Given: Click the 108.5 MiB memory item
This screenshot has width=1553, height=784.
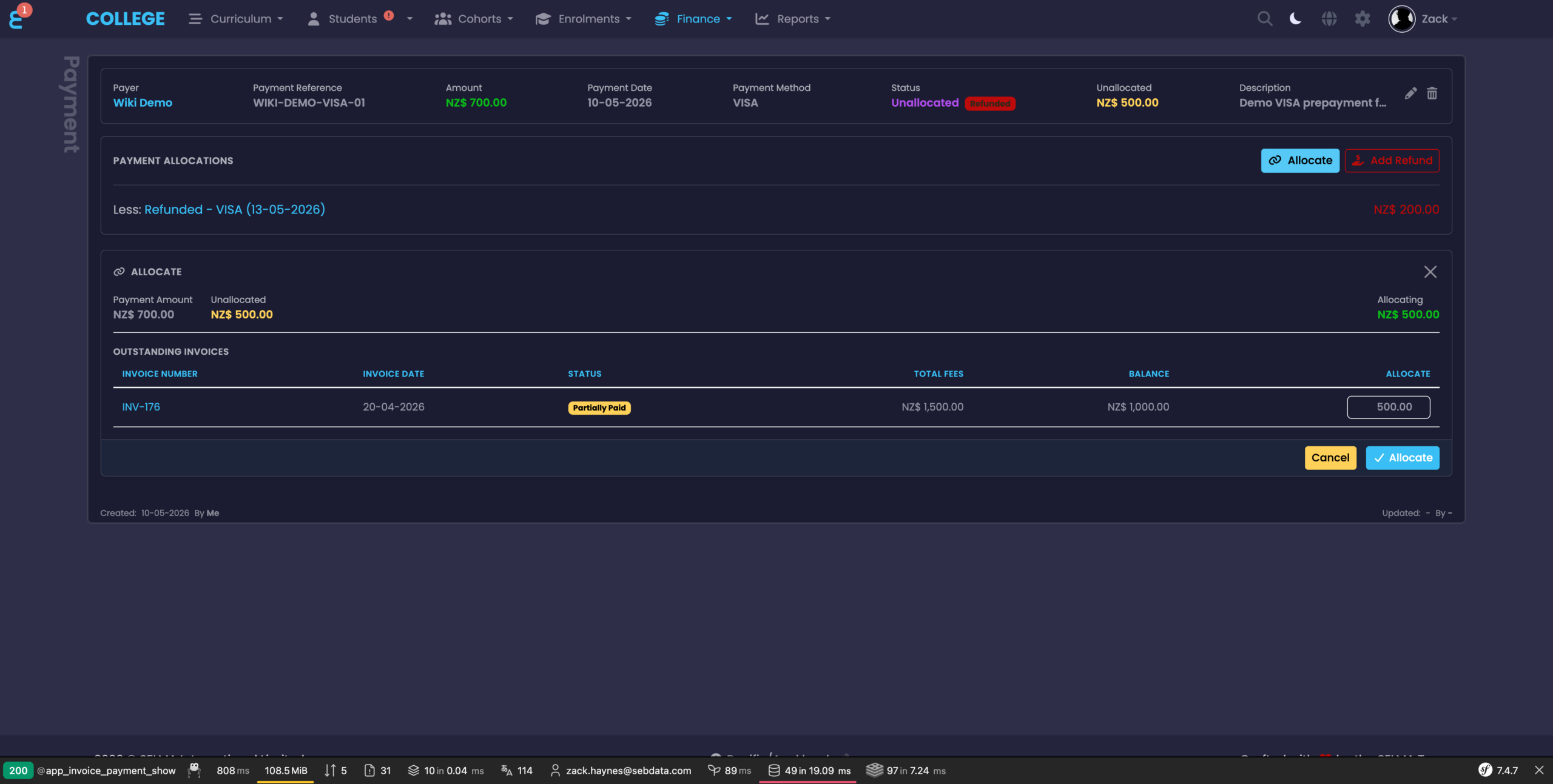Looking at the screenshot, I should (x=286, y=770).
